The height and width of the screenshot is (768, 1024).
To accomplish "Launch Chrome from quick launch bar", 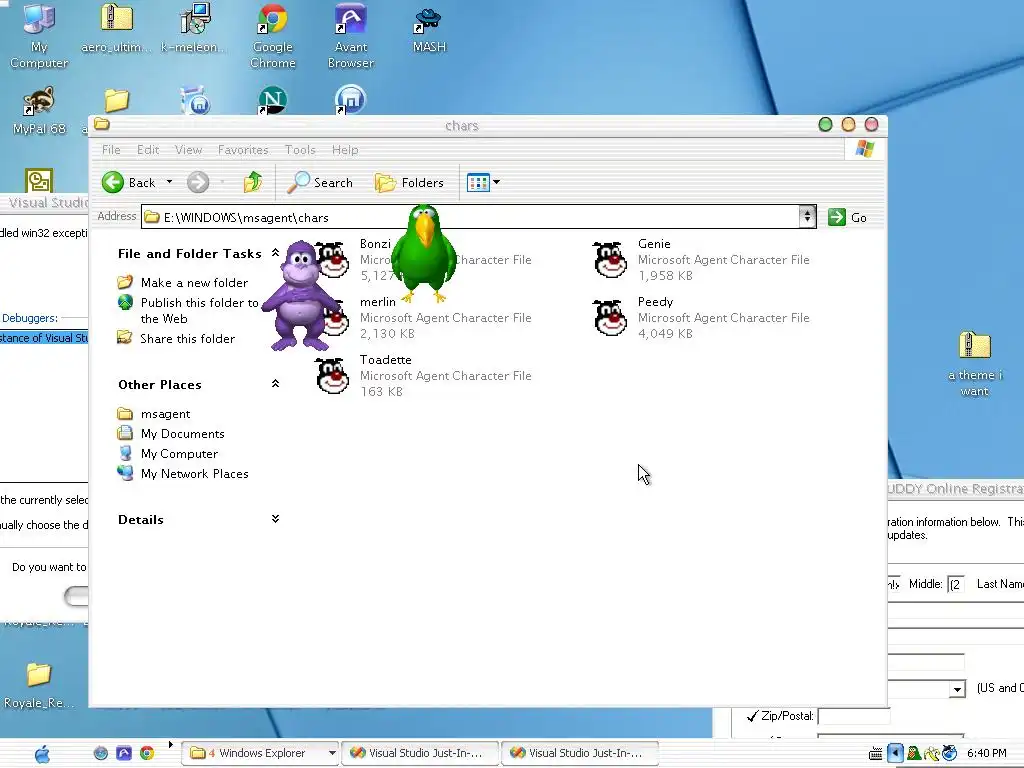I will click(x=147, y=753).
